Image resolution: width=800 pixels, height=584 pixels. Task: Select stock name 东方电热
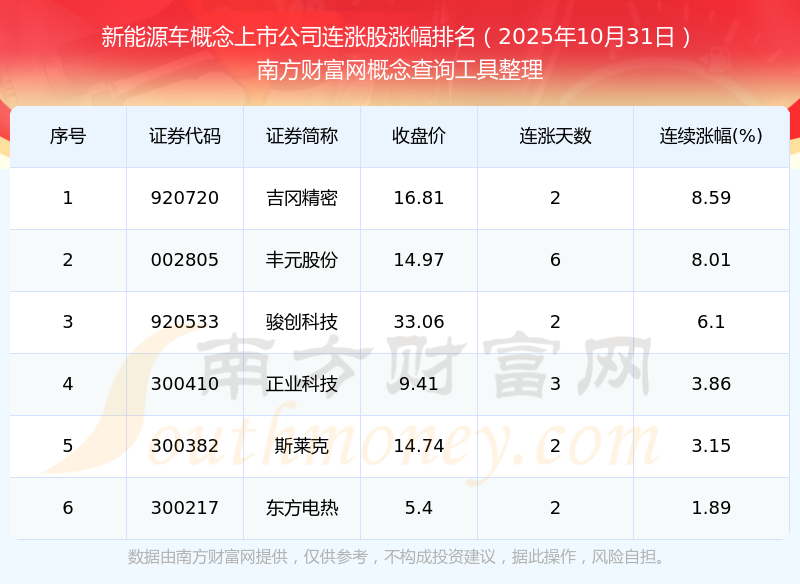(302, 508)
